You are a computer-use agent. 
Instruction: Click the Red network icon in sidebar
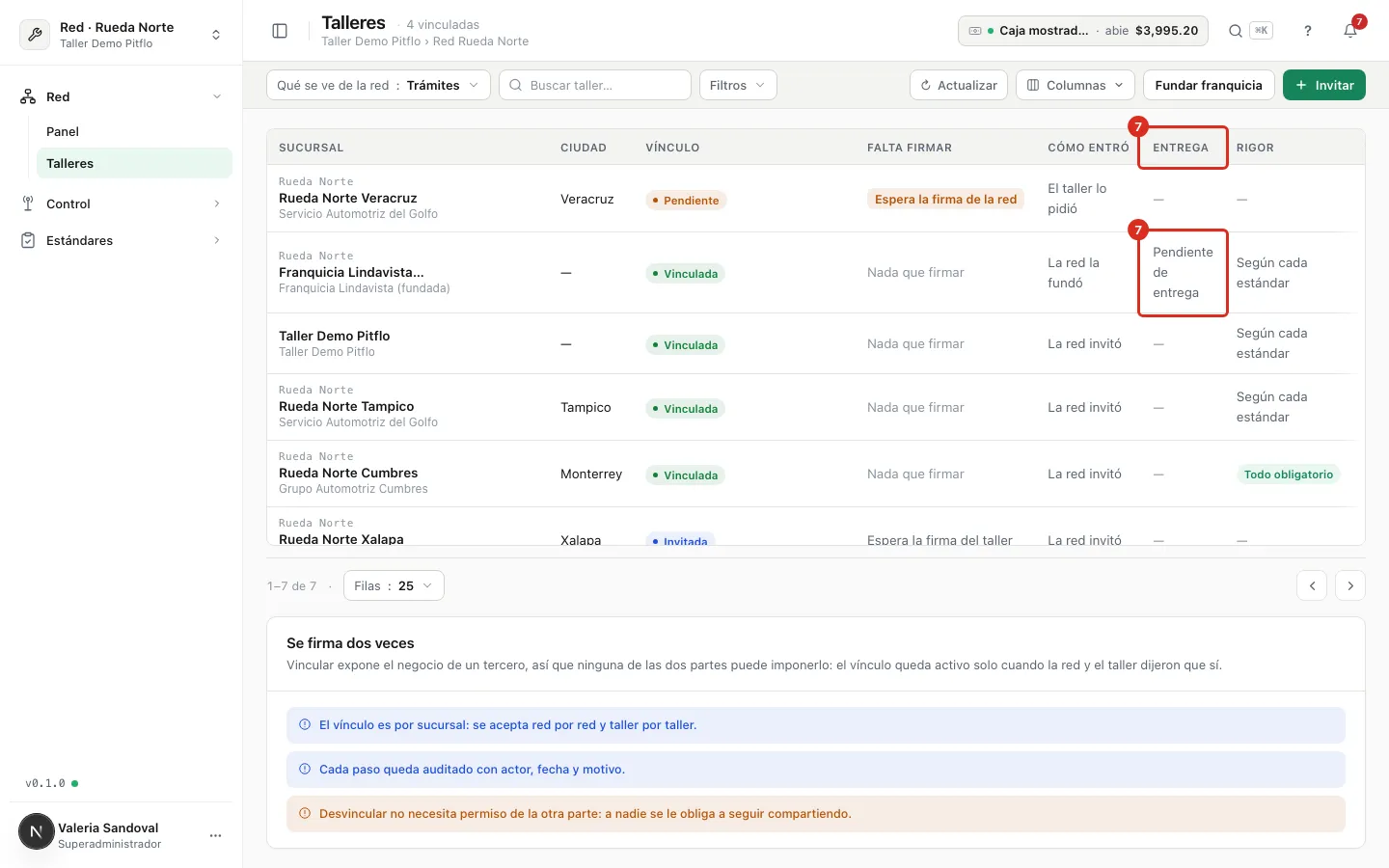point(28,96)
